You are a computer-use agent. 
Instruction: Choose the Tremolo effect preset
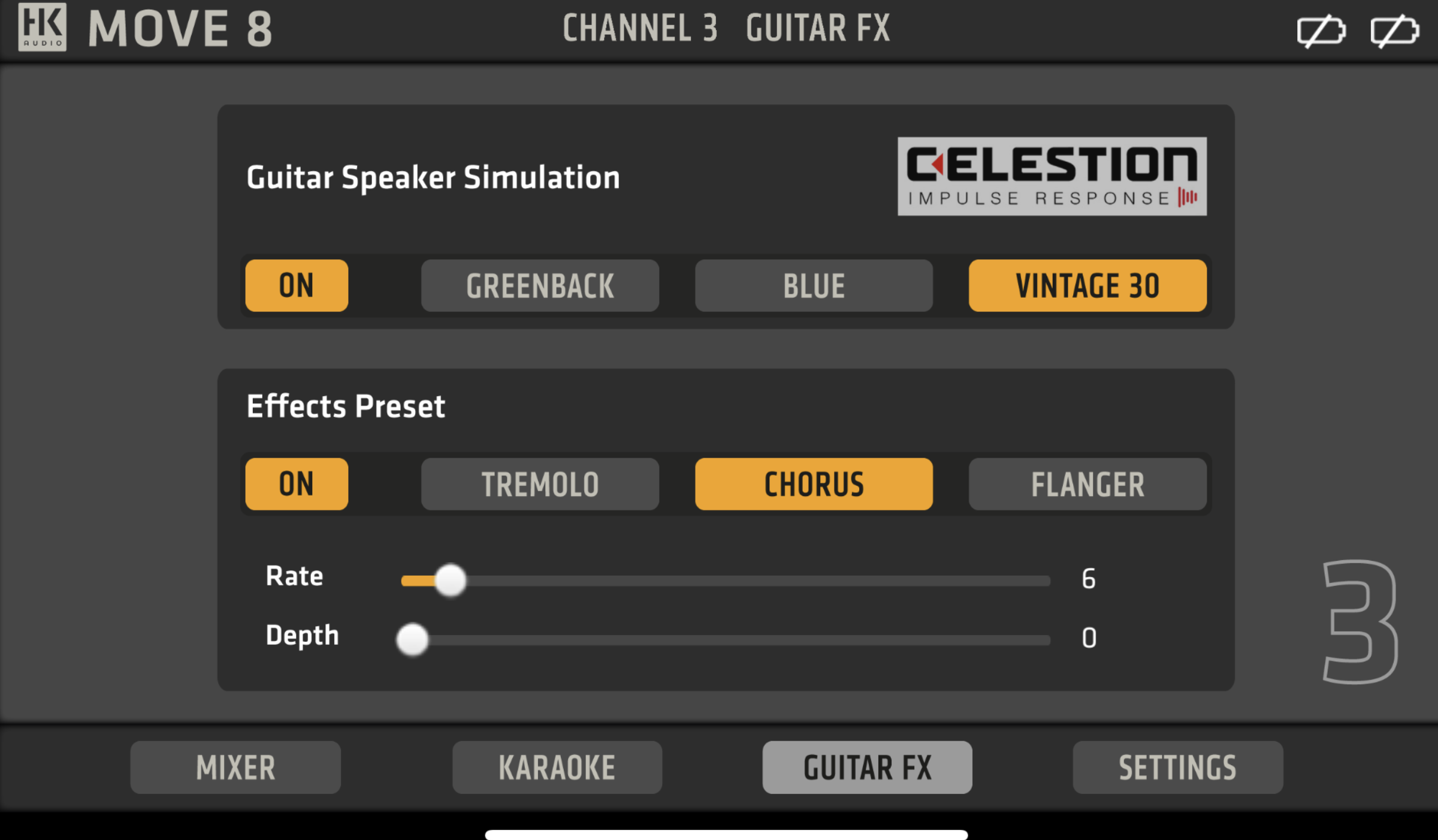[540, 484]
